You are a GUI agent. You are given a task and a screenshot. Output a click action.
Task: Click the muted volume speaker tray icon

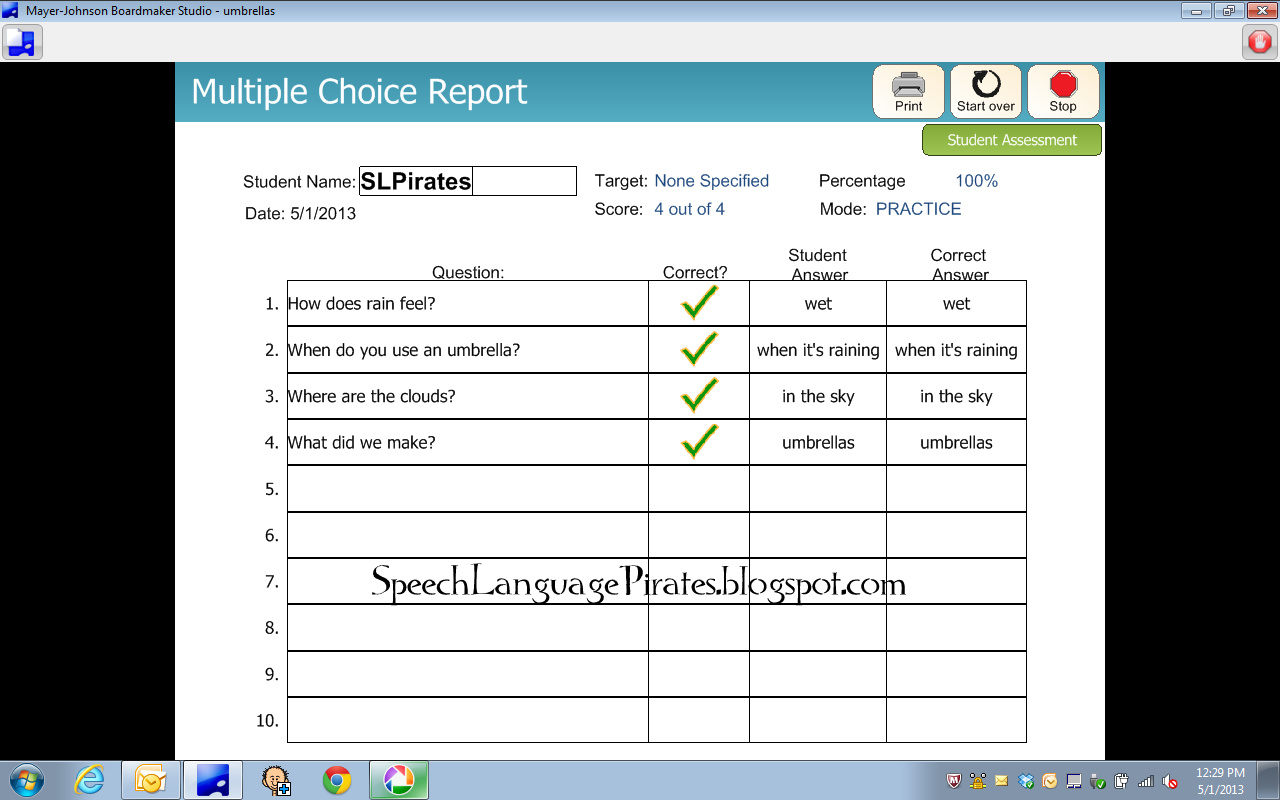1170,781
